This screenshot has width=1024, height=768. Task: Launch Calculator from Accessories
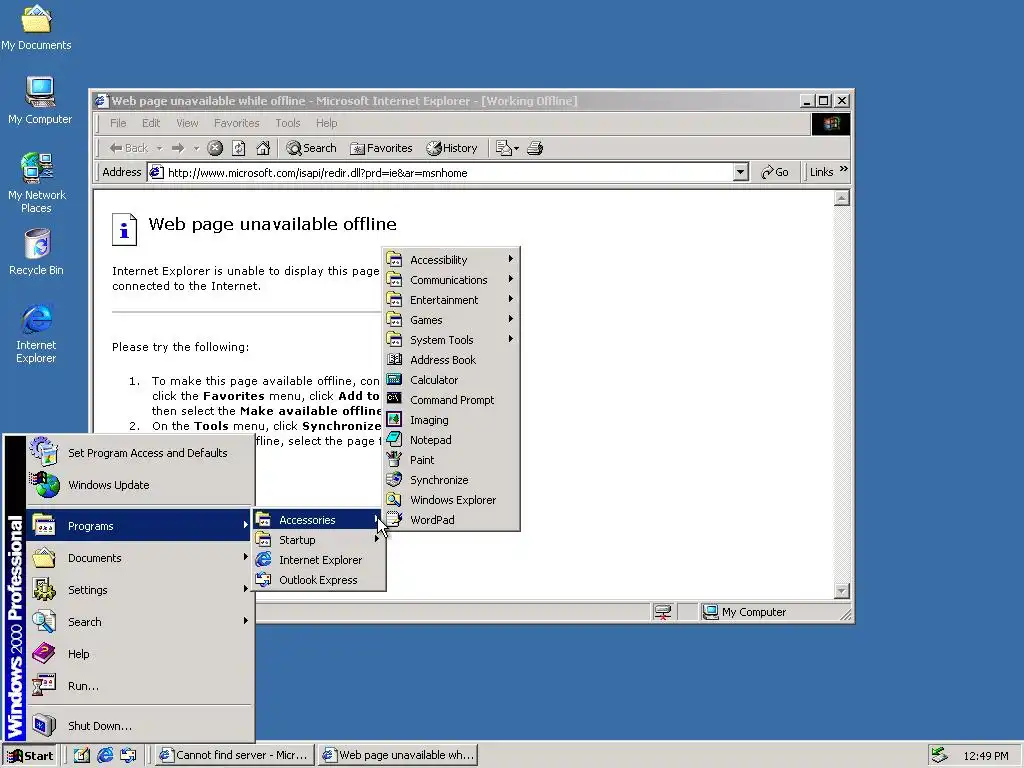[451, 380]
